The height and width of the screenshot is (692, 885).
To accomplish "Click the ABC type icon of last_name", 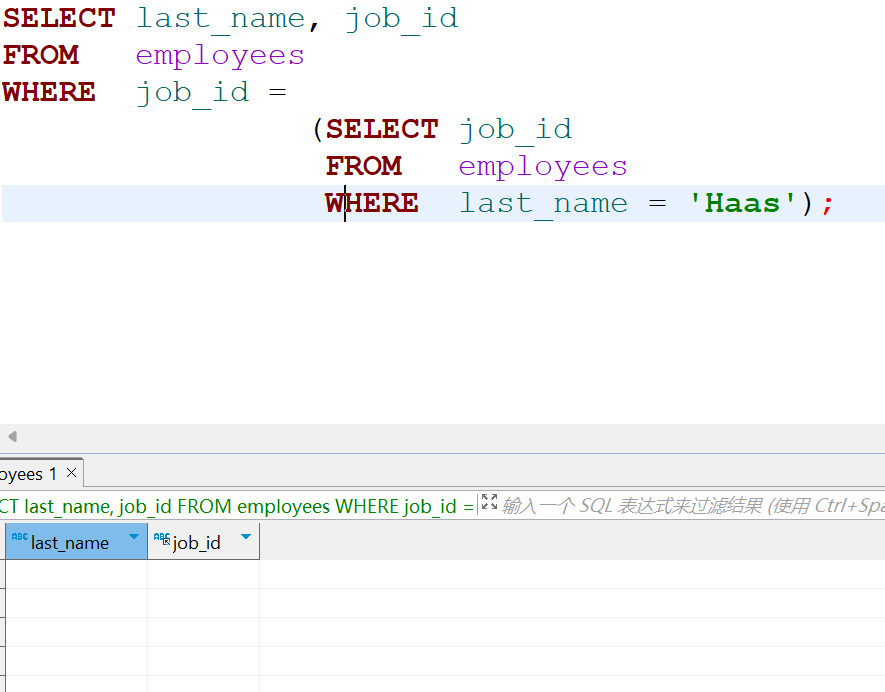I will 19,539.
